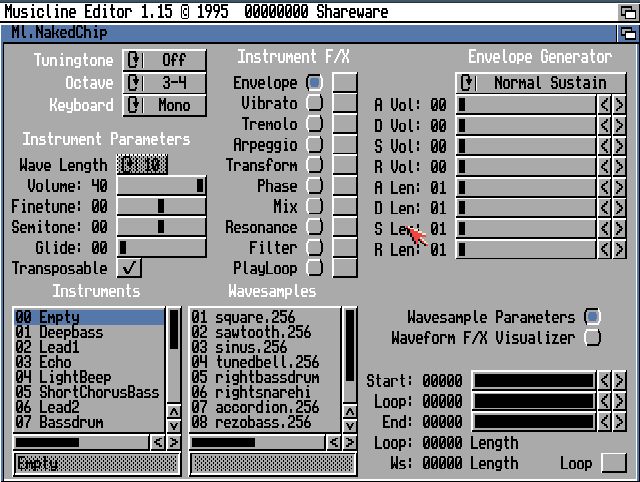The width and height of the screenshot is (640, 482).
Task: Click button beside Mix radio
Action: [345, 206]
